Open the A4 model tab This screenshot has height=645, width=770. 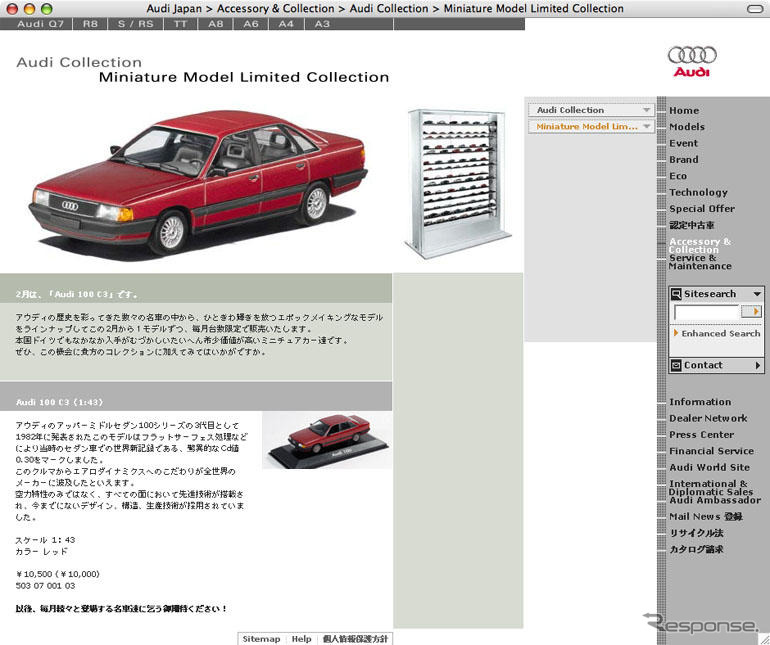click(286, 24)
